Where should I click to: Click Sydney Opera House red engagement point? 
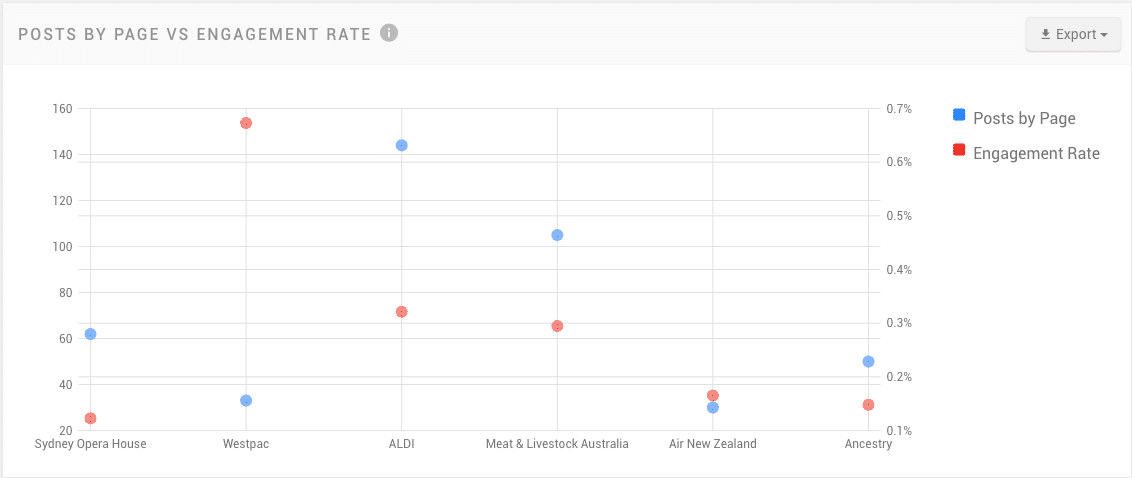click(x=91, y=418)
